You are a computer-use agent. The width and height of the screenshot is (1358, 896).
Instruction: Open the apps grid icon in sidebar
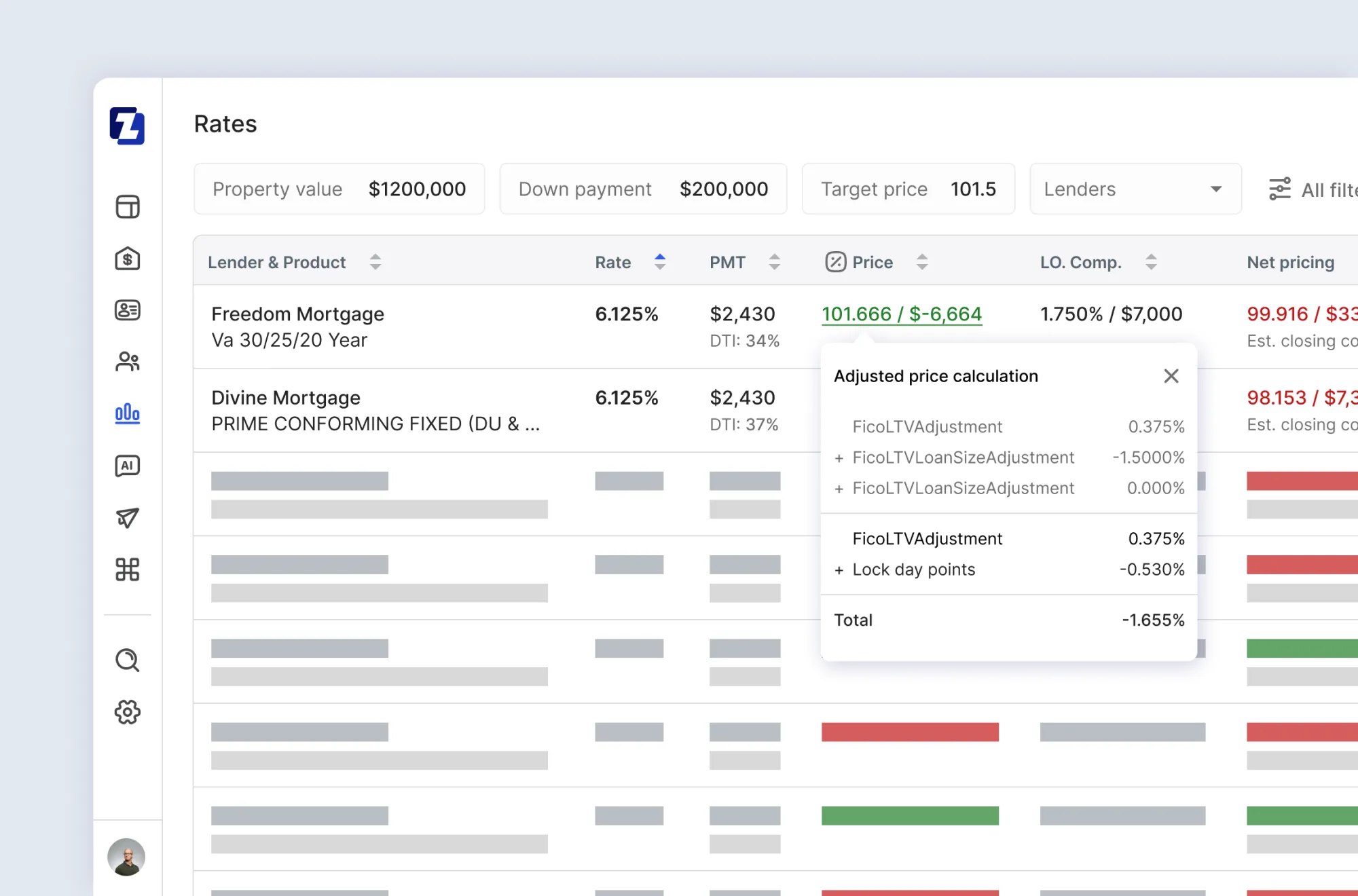coord(127,570)
